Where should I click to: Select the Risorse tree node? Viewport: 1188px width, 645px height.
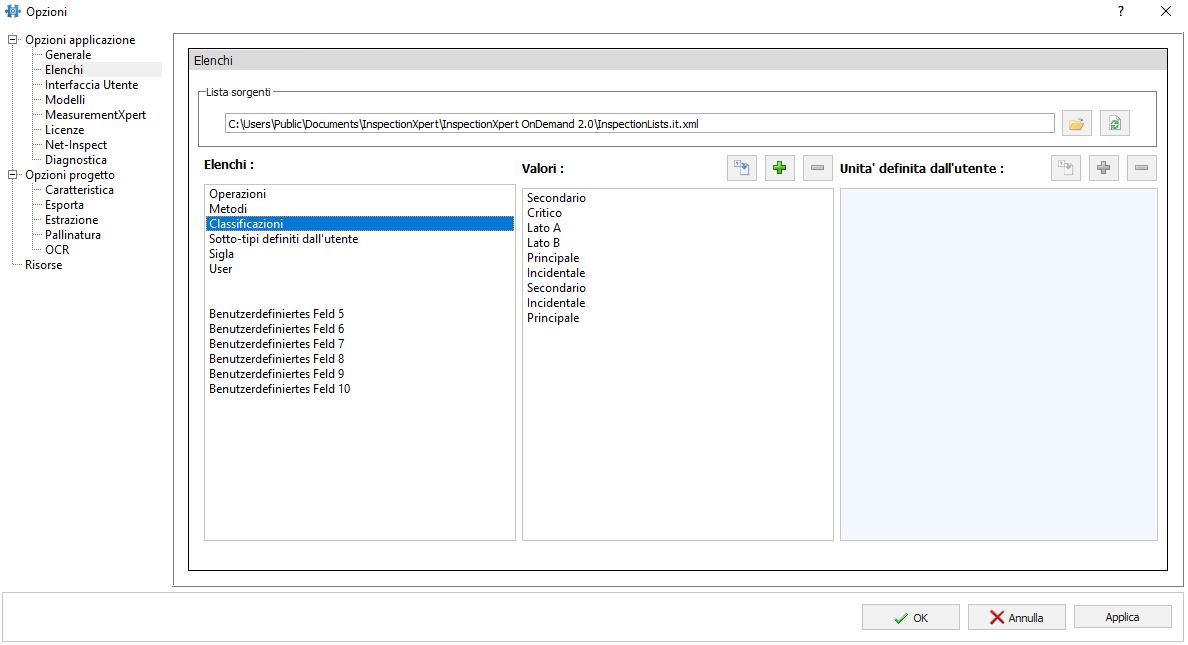[44, 265]
